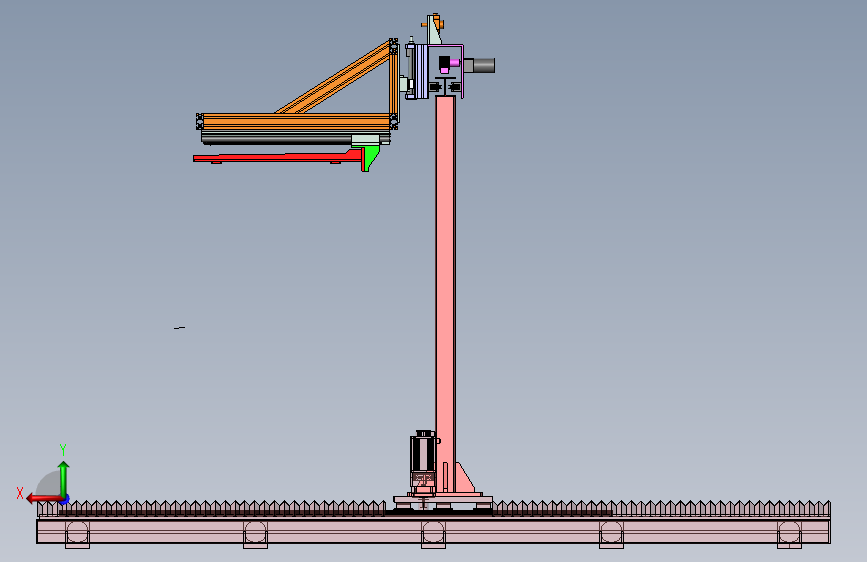
Task: Select the orange horizontal beam of the arm
Action: 296,122
